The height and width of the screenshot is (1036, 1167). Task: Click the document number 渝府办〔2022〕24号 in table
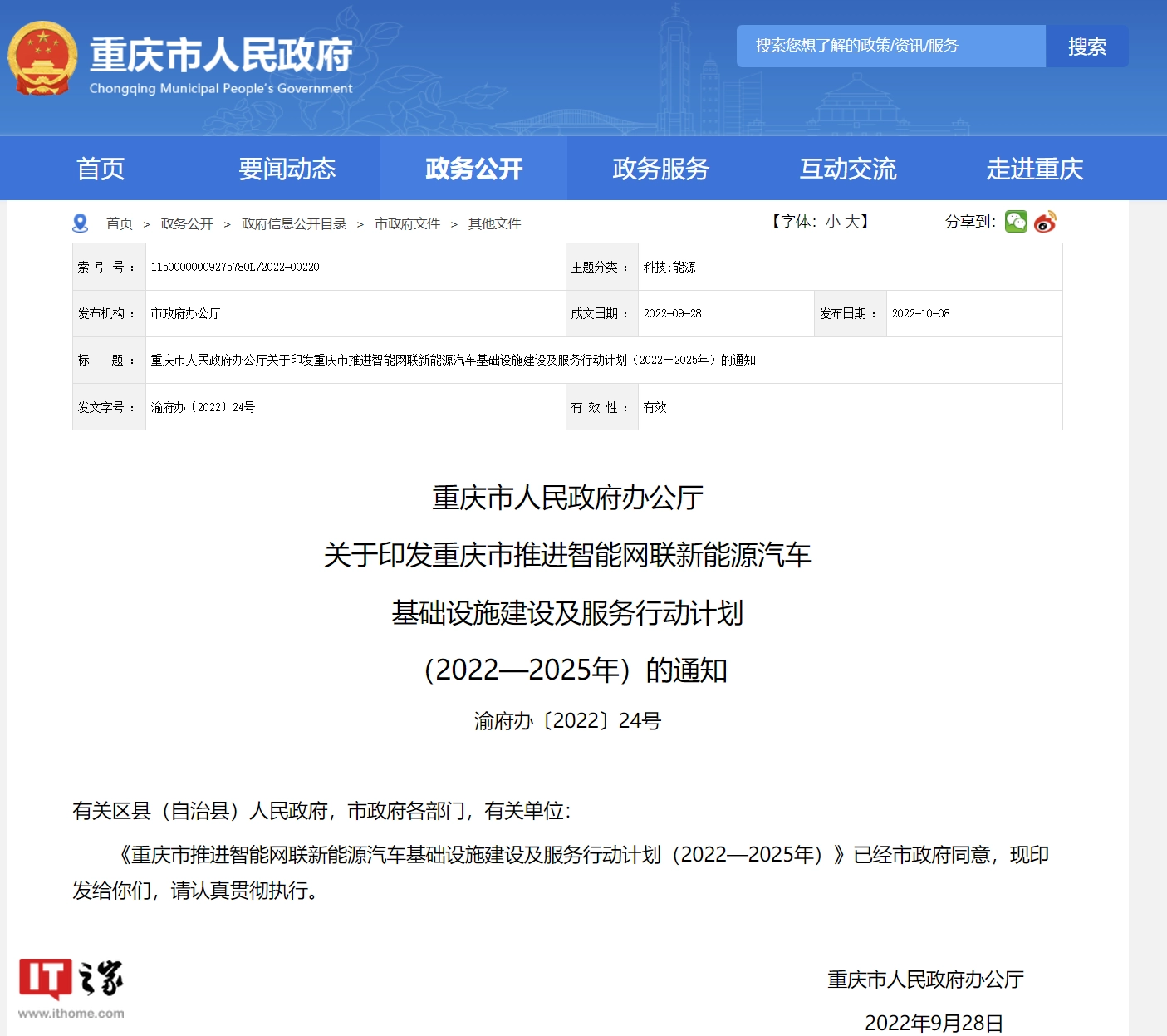point(203,407)
